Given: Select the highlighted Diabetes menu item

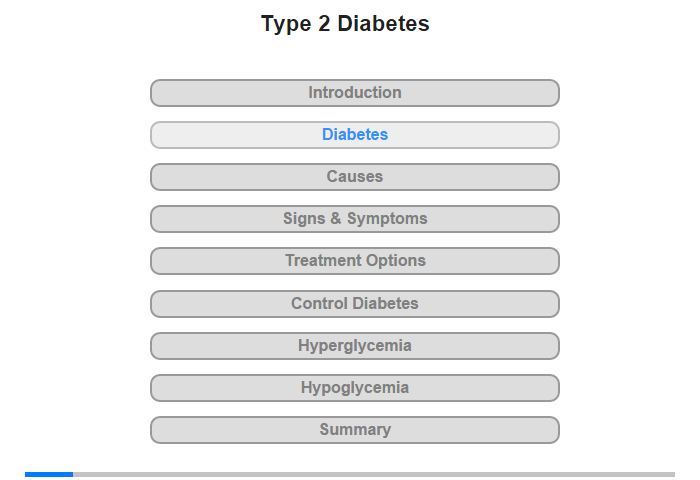Looking at the screenshot, I should tap(354, 135).
